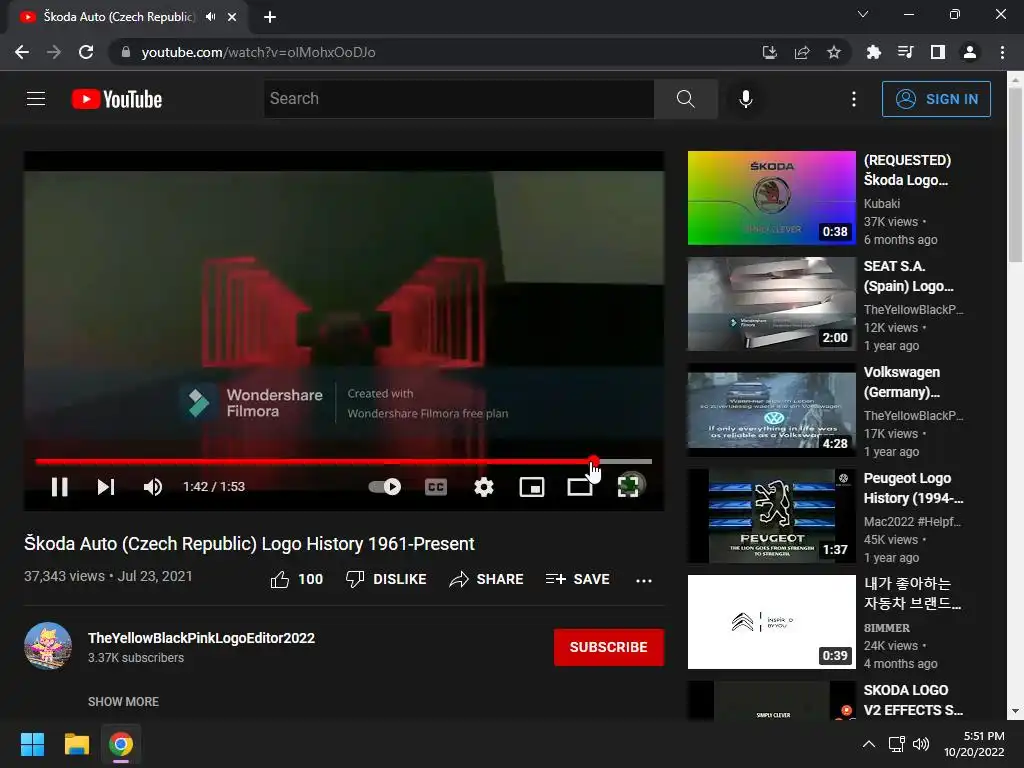Mute the video volume
Screen dimensions: 1024x768
click(x=152, y=487)
